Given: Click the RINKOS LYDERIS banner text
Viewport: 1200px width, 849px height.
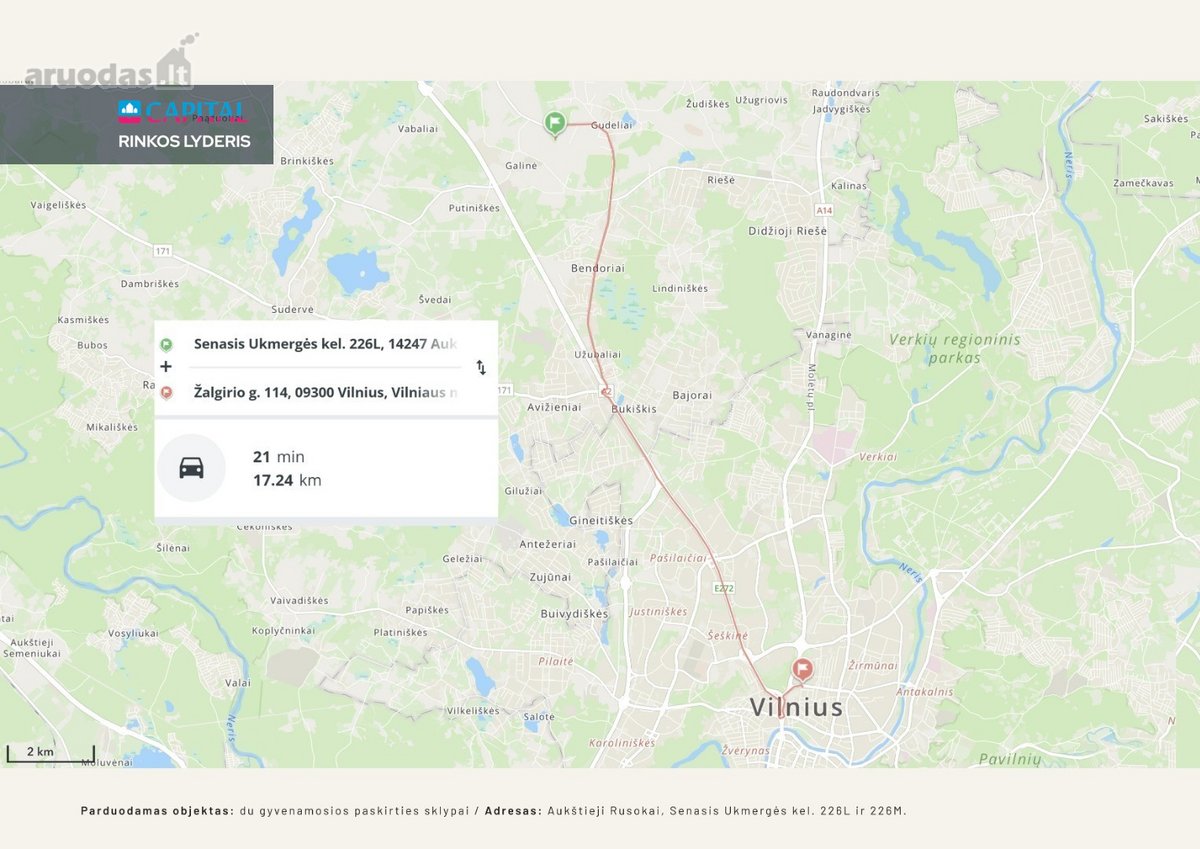Looking at the screenshot, I should coord(184,141).
